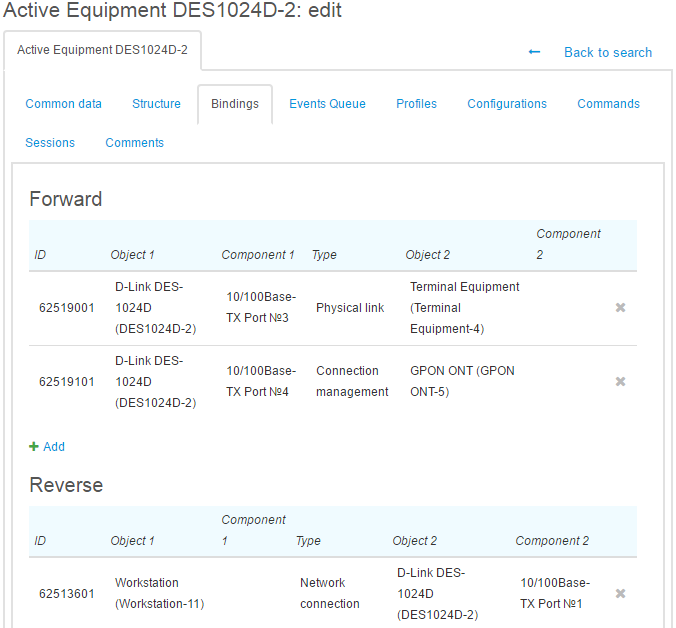This screenshot has height=628, width=676.
Task: Click the Forward table Object 2 header
Action: [x=427, y=255]
